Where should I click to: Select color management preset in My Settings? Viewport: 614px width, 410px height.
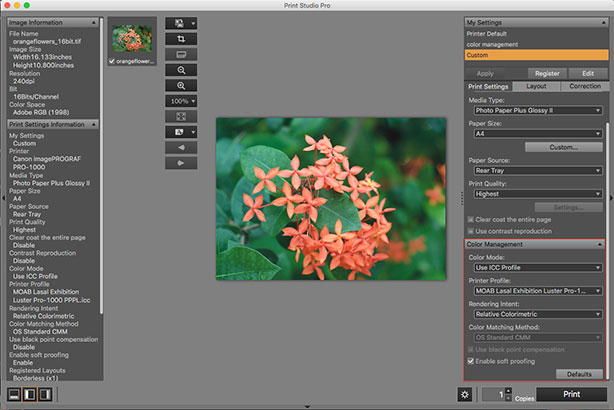[536, 44]
